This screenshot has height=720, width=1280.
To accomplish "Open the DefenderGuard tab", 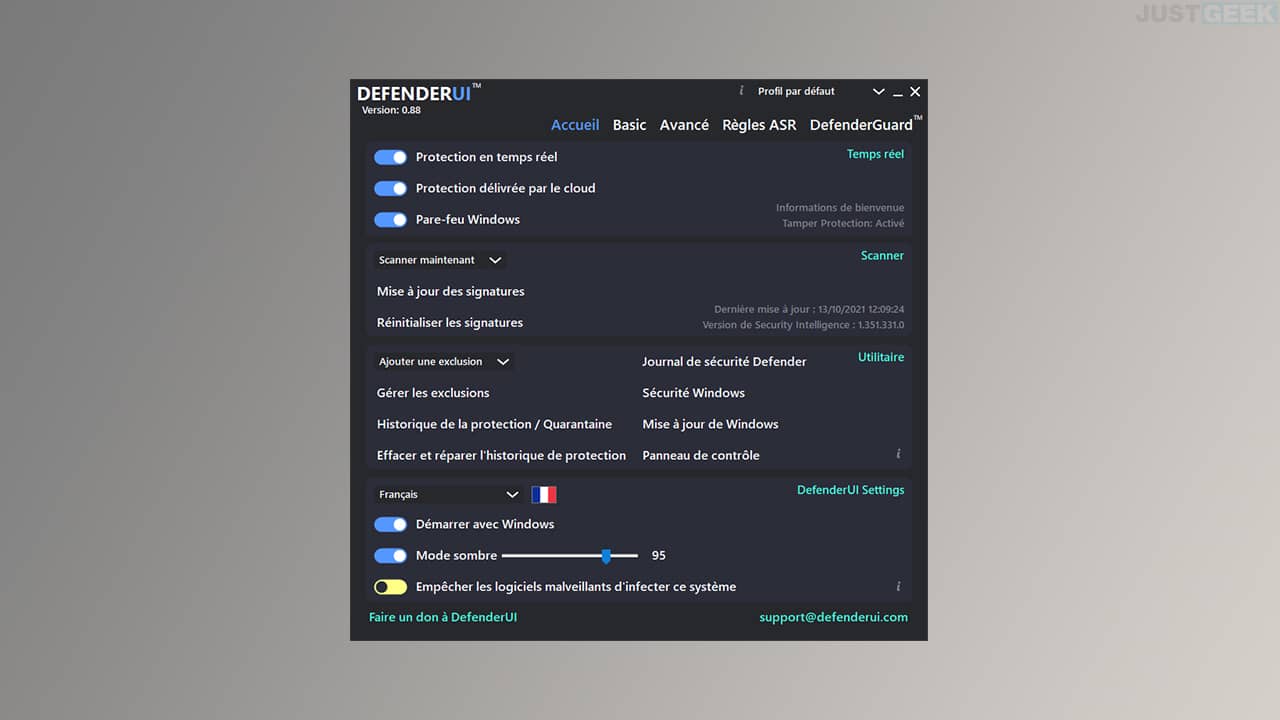I will coord(865,124).
